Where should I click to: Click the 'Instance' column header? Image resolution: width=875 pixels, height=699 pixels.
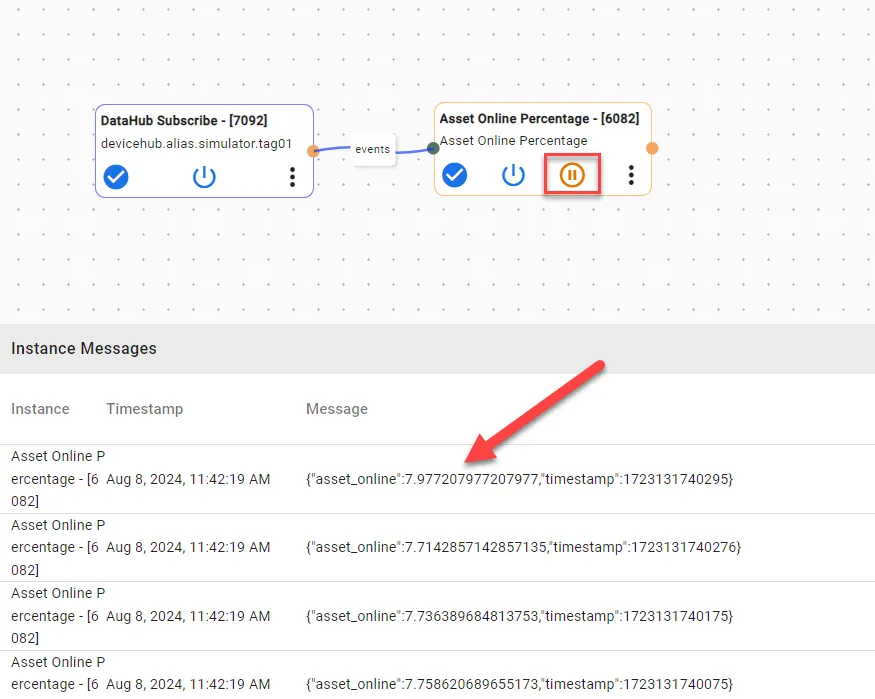coord(40,409)
